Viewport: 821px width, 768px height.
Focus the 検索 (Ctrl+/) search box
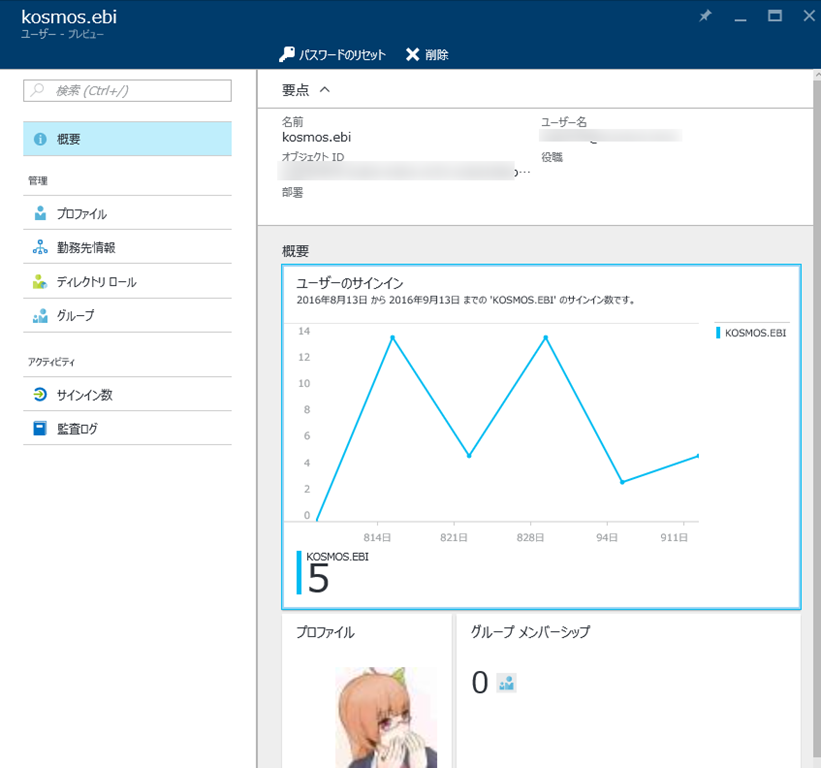(x=127, y=91)
